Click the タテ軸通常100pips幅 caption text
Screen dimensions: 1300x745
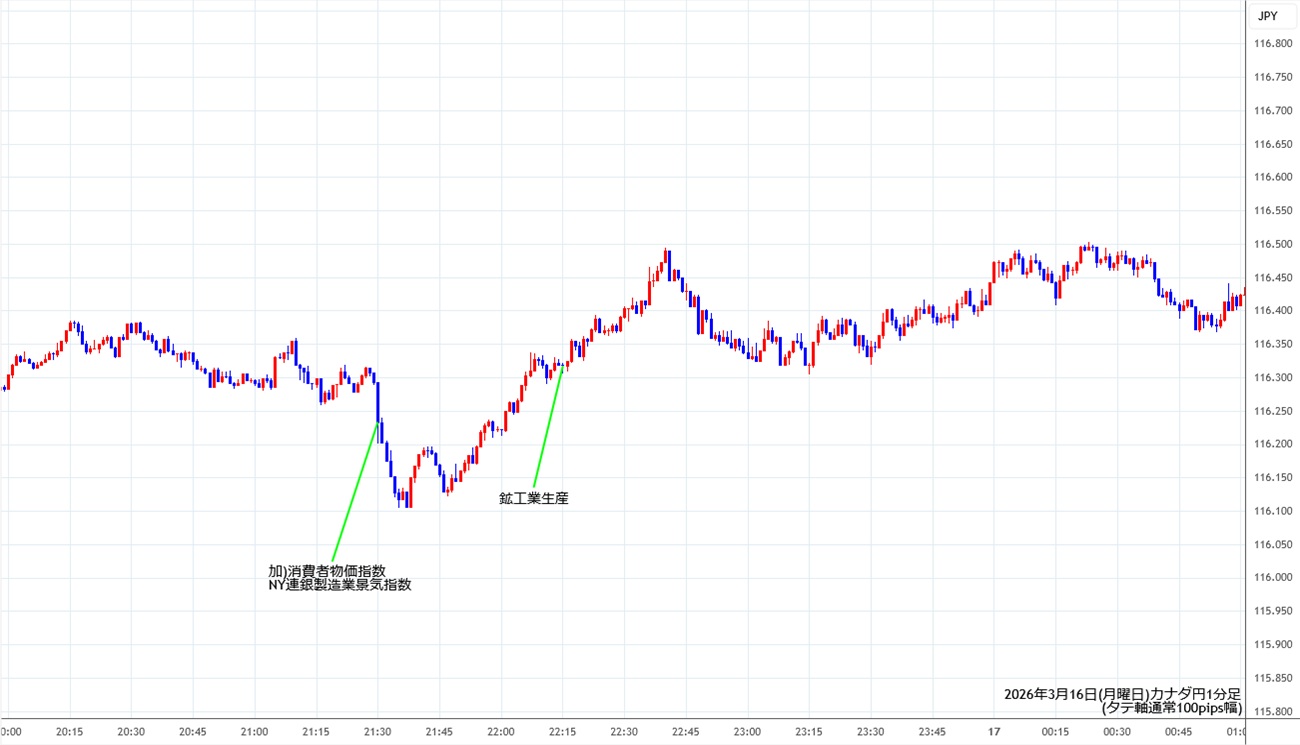click(1171, 708)
